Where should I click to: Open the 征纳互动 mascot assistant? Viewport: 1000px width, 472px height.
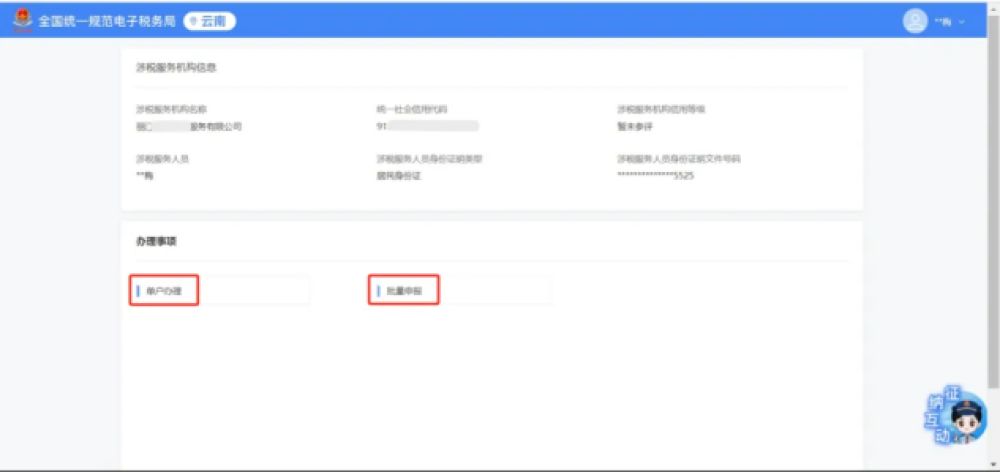pyautogui.click(x=955, y=418)
